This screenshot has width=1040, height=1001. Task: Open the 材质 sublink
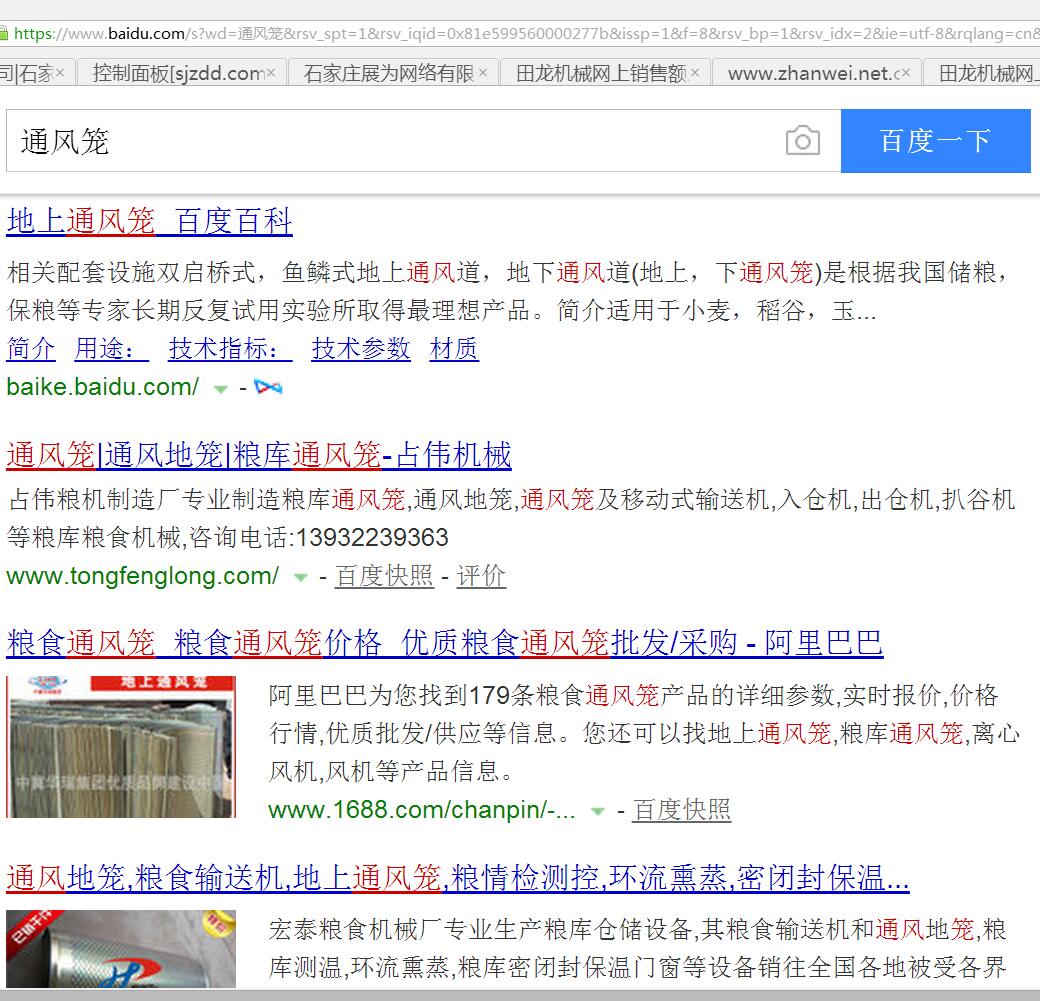coord(454,348)
